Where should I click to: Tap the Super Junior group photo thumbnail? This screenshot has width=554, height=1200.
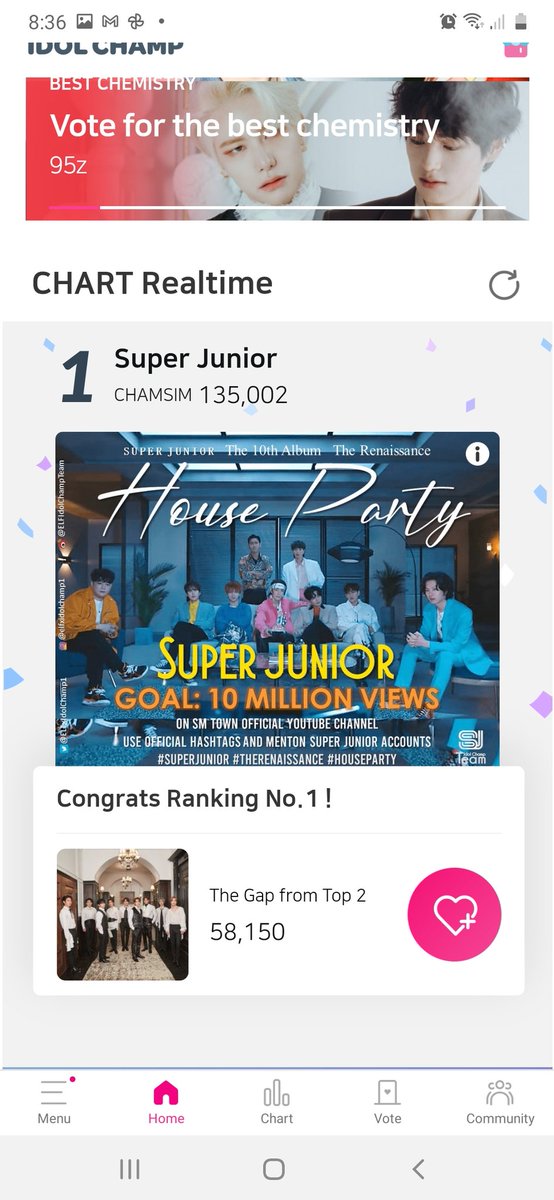[x=123, y=914]
